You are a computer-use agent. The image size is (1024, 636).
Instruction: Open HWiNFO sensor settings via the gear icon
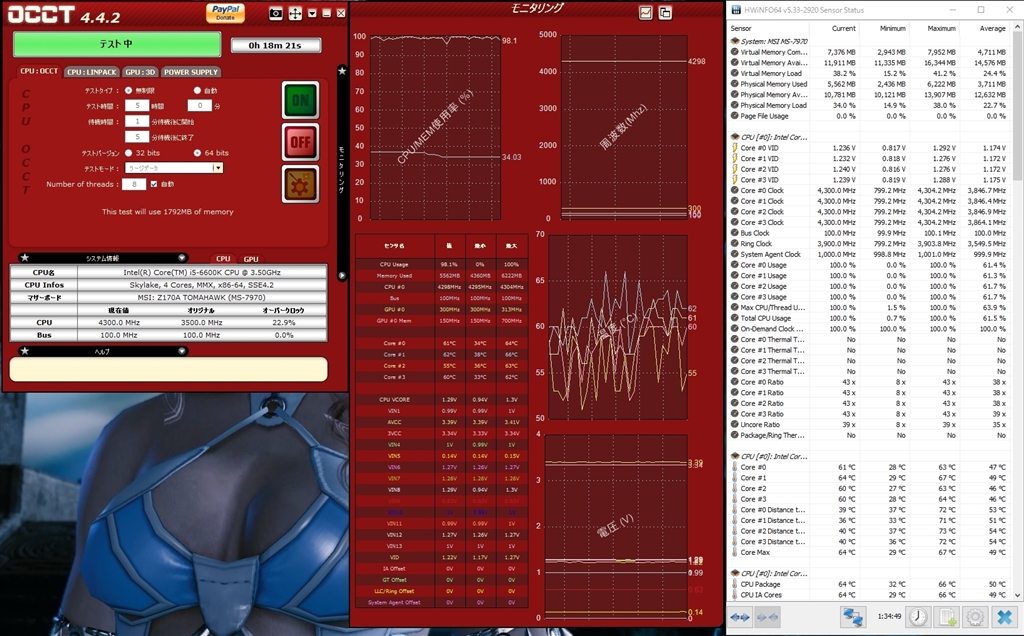pyautogui.click(x=975, y=616)
